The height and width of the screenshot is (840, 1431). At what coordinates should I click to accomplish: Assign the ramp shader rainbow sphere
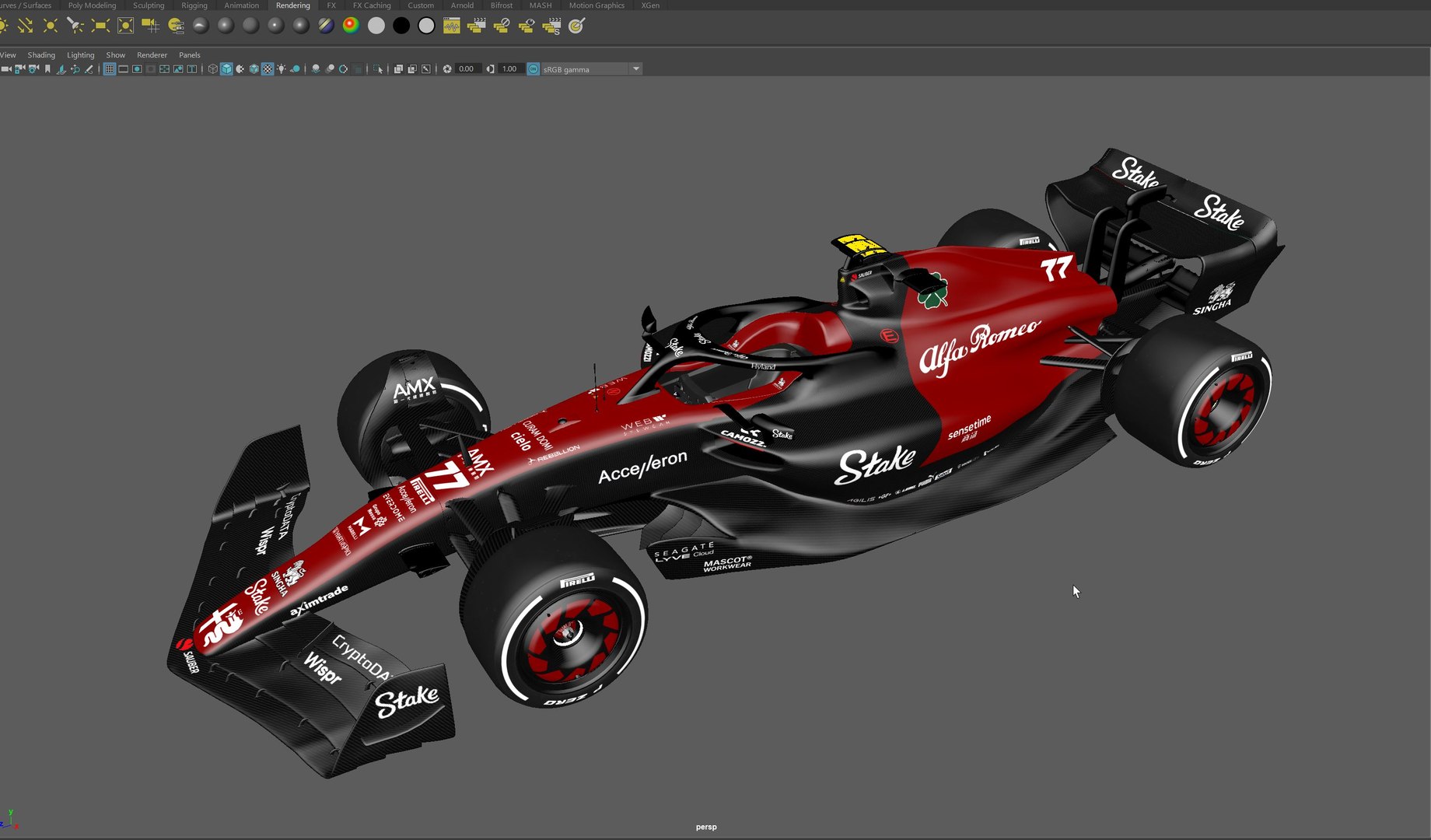351,26
